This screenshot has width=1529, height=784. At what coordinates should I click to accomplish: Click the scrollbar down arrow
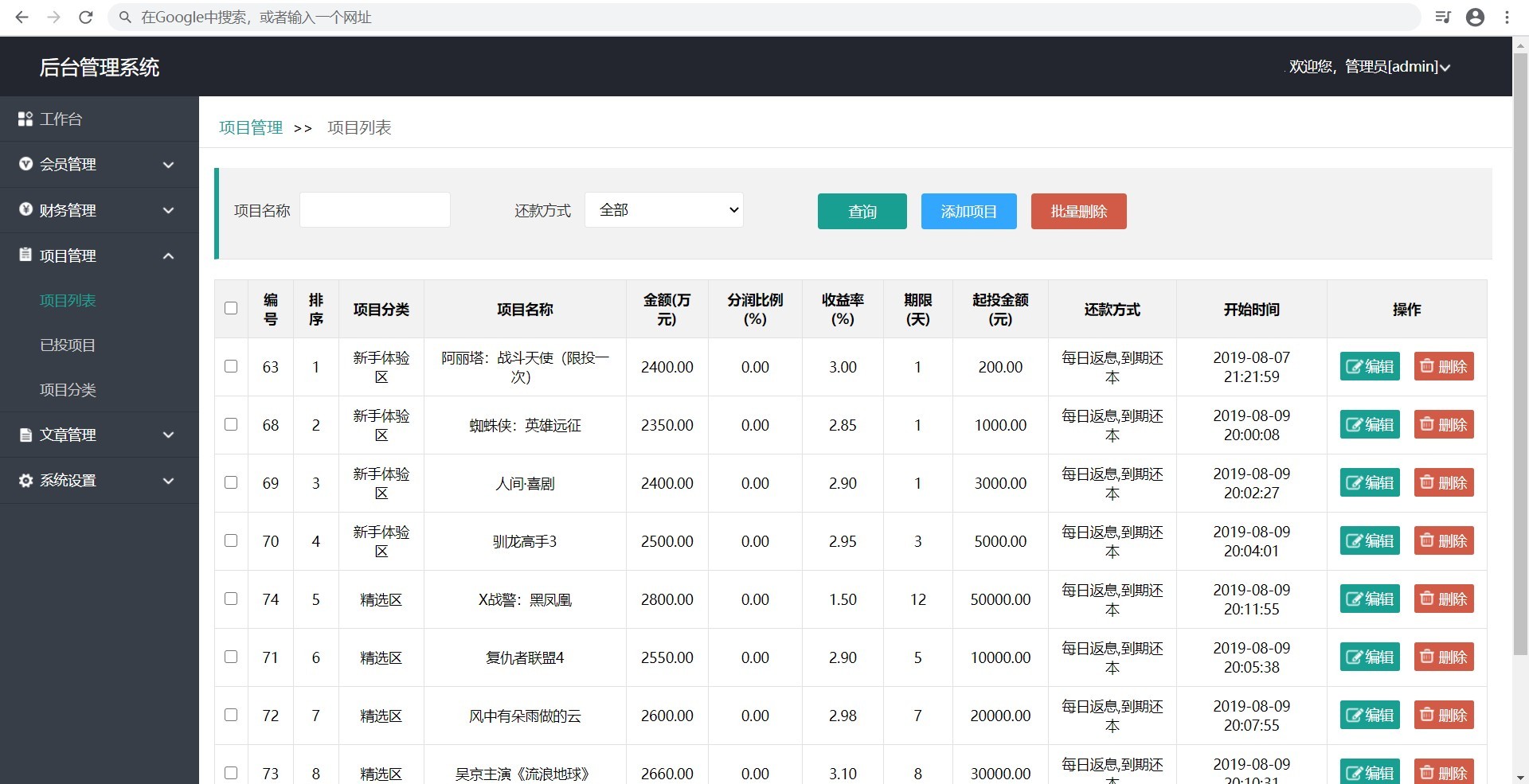click(x=1520, y=777)
